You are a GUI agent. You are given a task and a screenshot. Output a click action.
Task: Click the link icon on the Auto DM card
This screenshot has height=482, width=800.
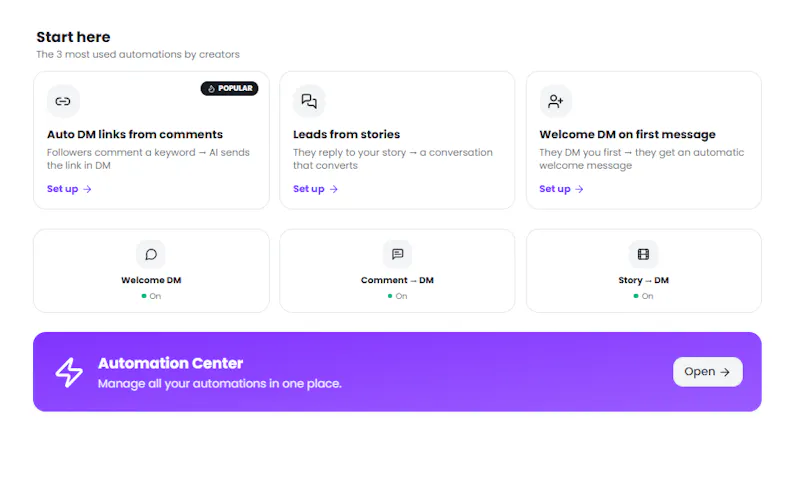coord(63,101)
